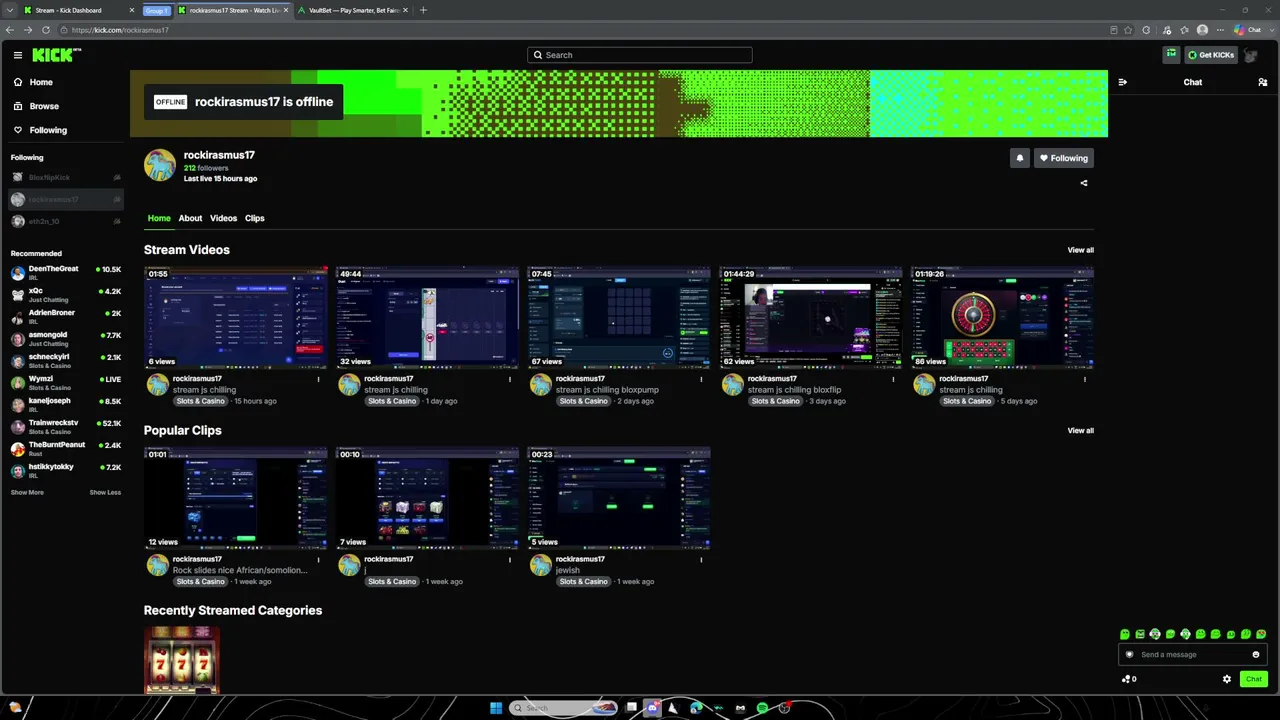Insert the first green Kick emote
1280x720 pixels.
pos(1125,634)
